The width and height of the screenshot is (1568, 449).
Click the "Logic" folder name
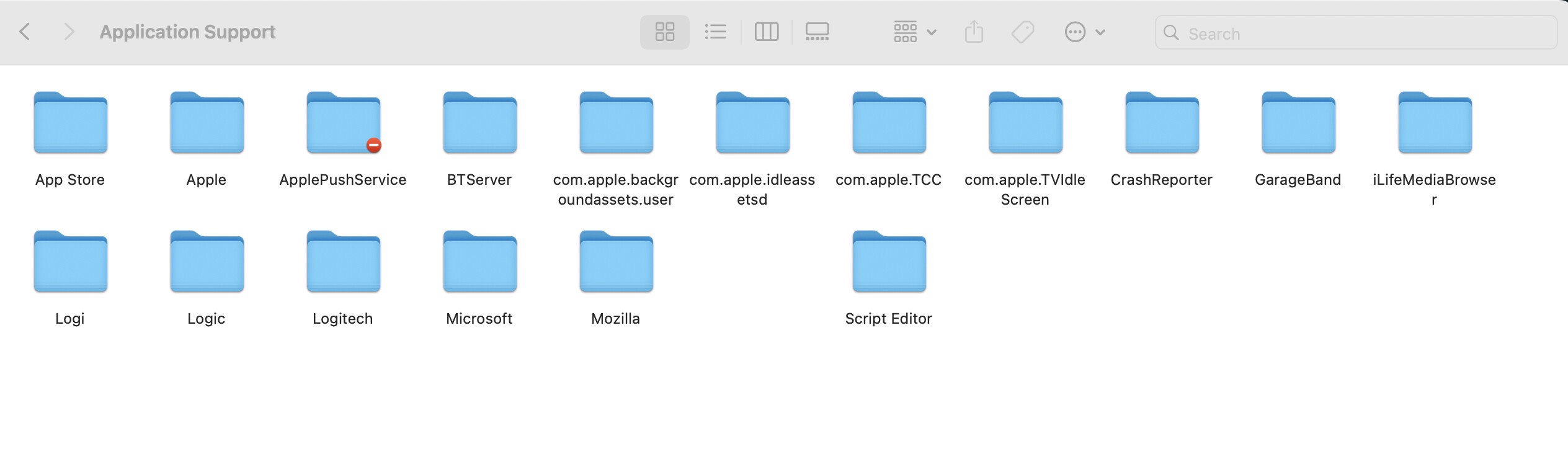[x=207, y=319]
